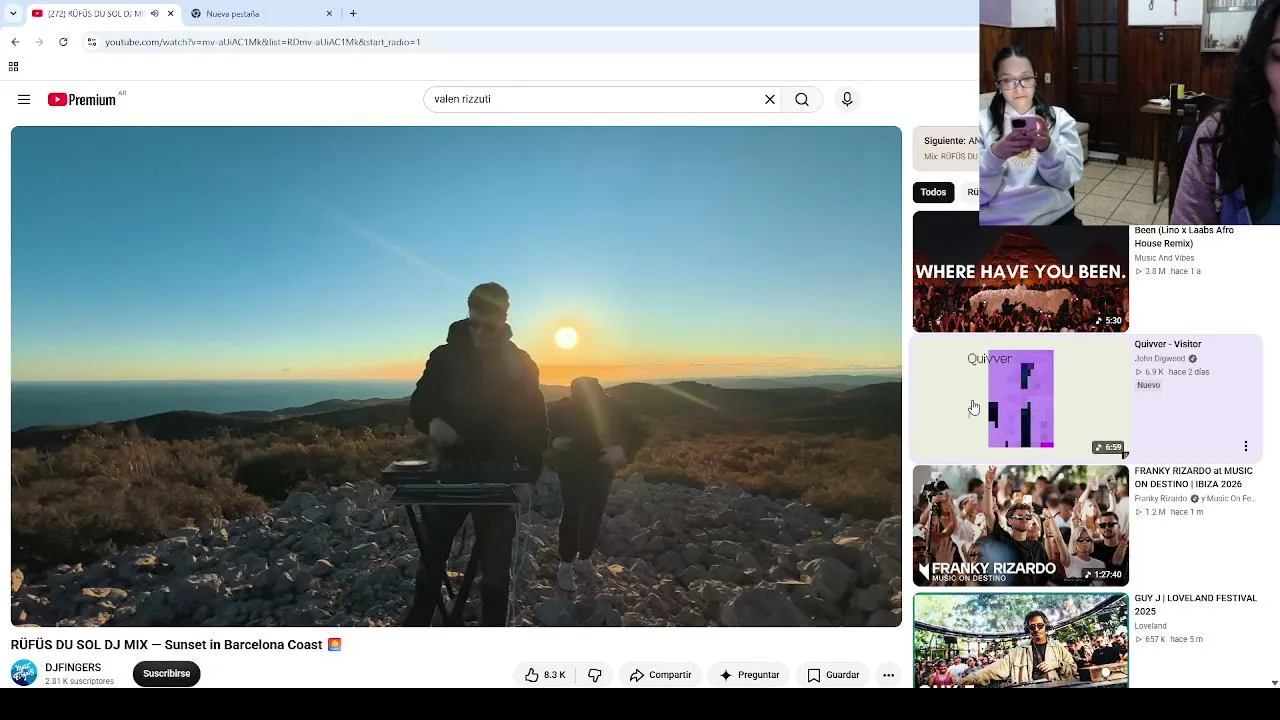Play the Franky Rizardo Music On thumbnail
Image resolution: width=1280 pixels, height=720 pixels.
pos(1020,526)
